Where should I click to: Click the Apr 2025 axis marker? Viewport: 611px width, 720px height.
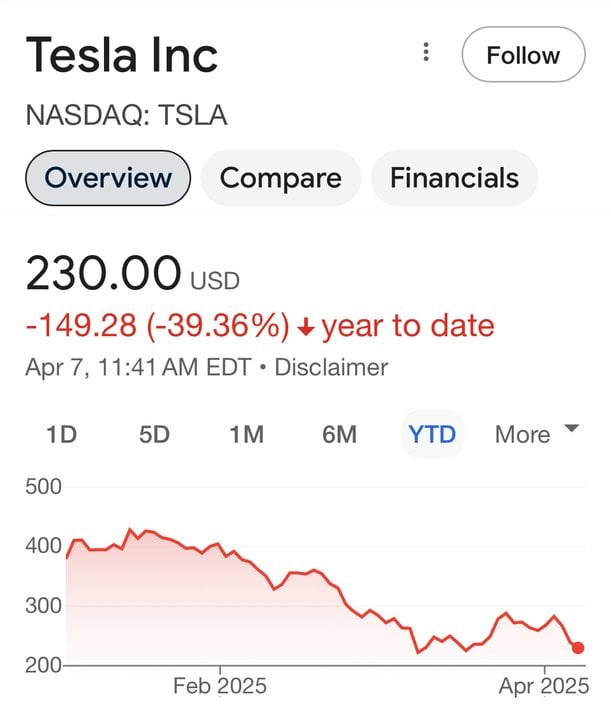[x=544, y=686]
